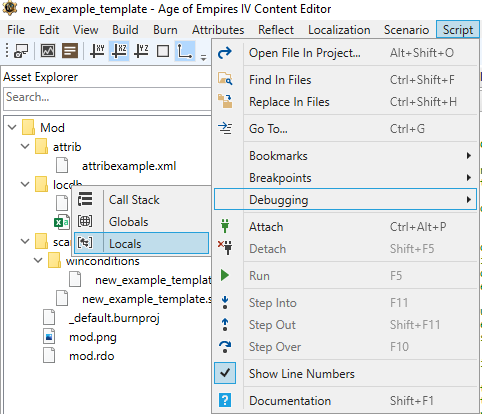Toggle the axis corner toolbar button
Viewport: 482px width, 414px height.
pyautogui.click(x=185, y=51)
